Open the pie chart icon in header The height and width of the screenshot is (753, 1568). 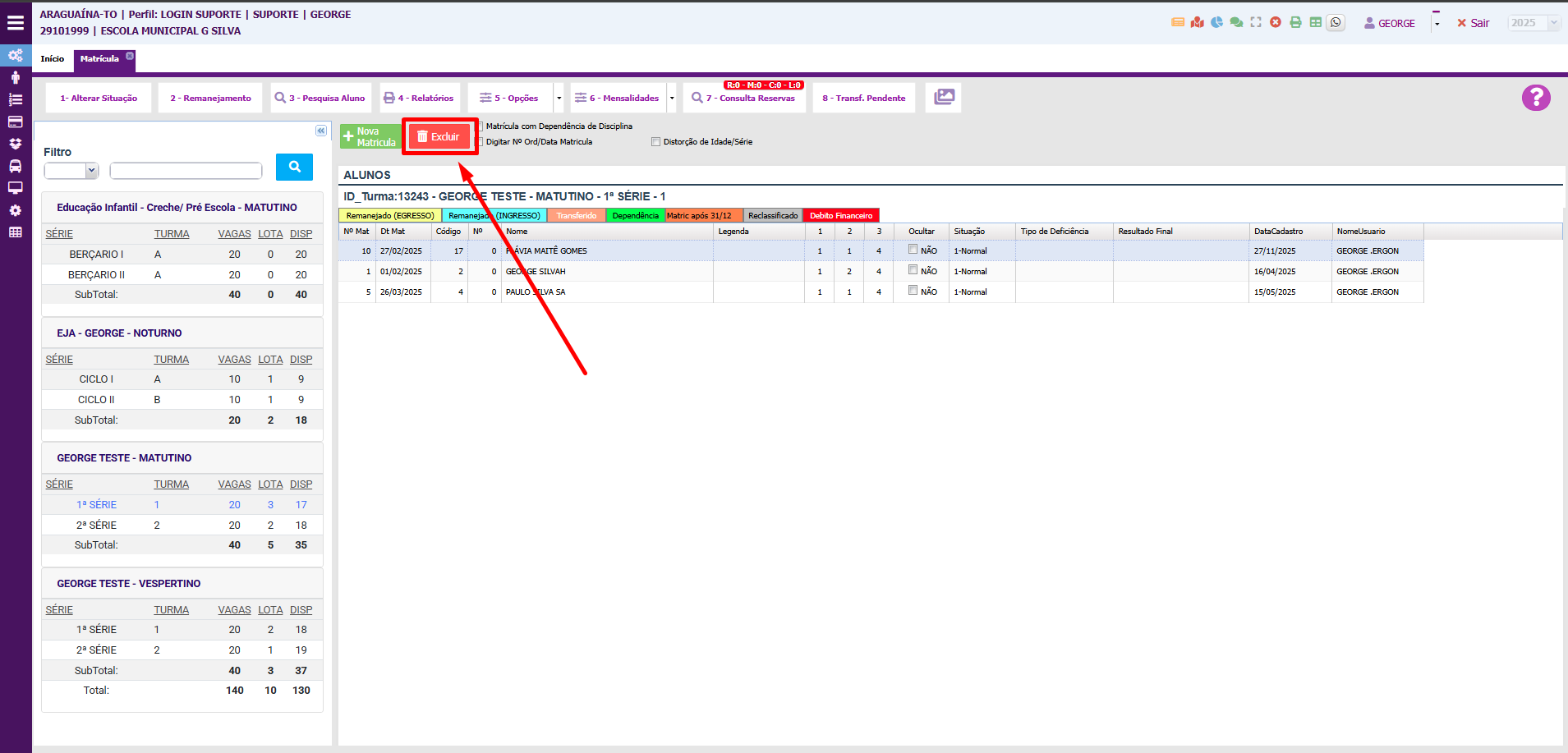[x=1216, y=23]
